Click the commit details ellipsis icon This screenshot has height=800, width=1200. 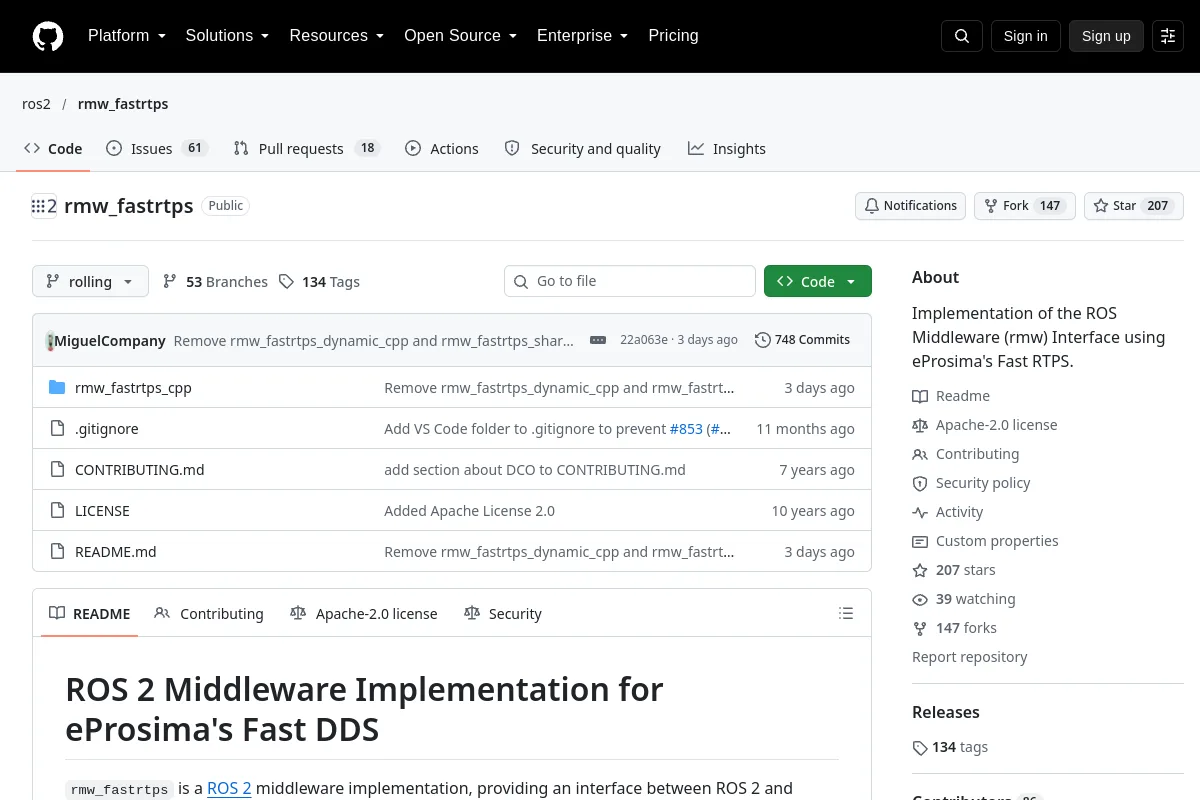598,340
